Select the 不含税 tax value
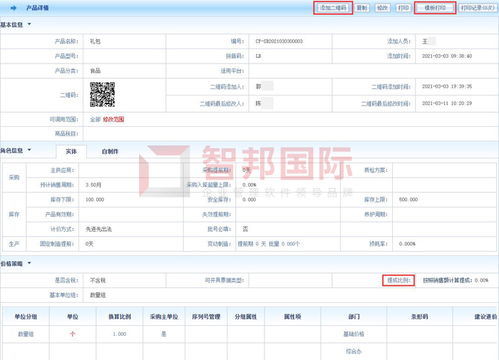Image resolution: width=499 pixels, height=360 pixels. pos(98,280)
